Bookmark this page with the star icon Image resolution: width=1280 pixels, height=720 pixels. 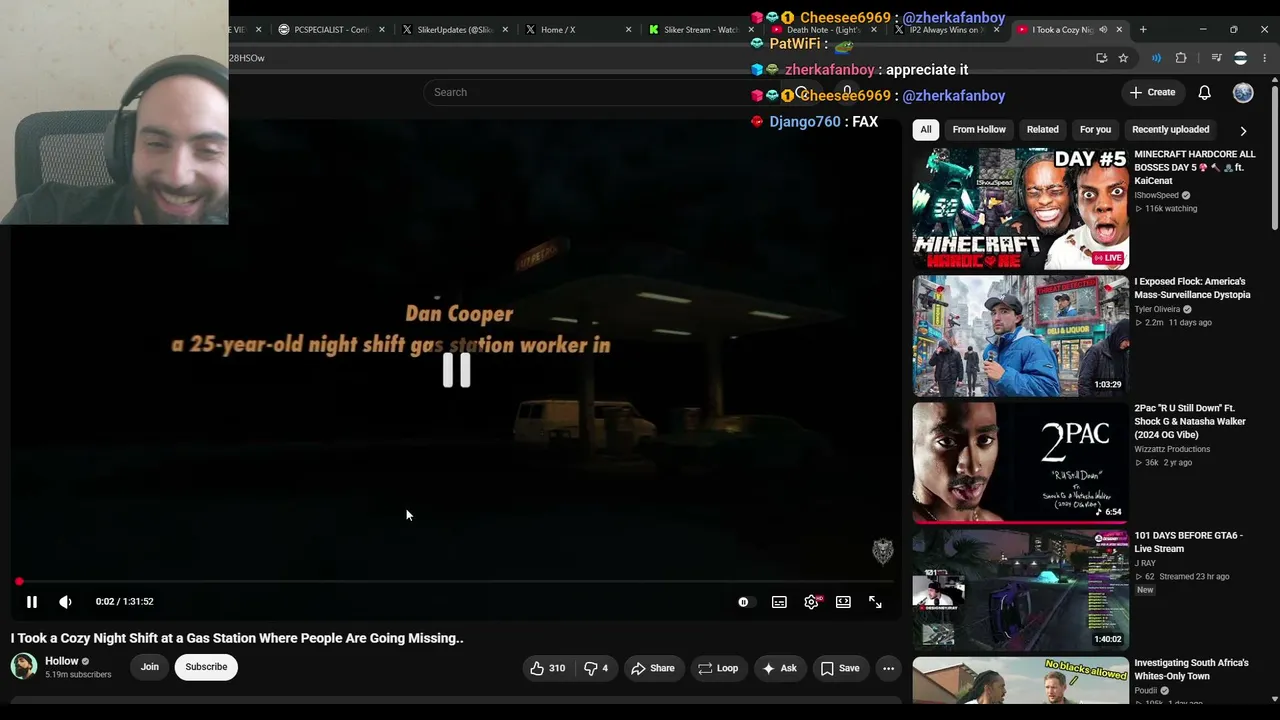tap(1123, 58)
